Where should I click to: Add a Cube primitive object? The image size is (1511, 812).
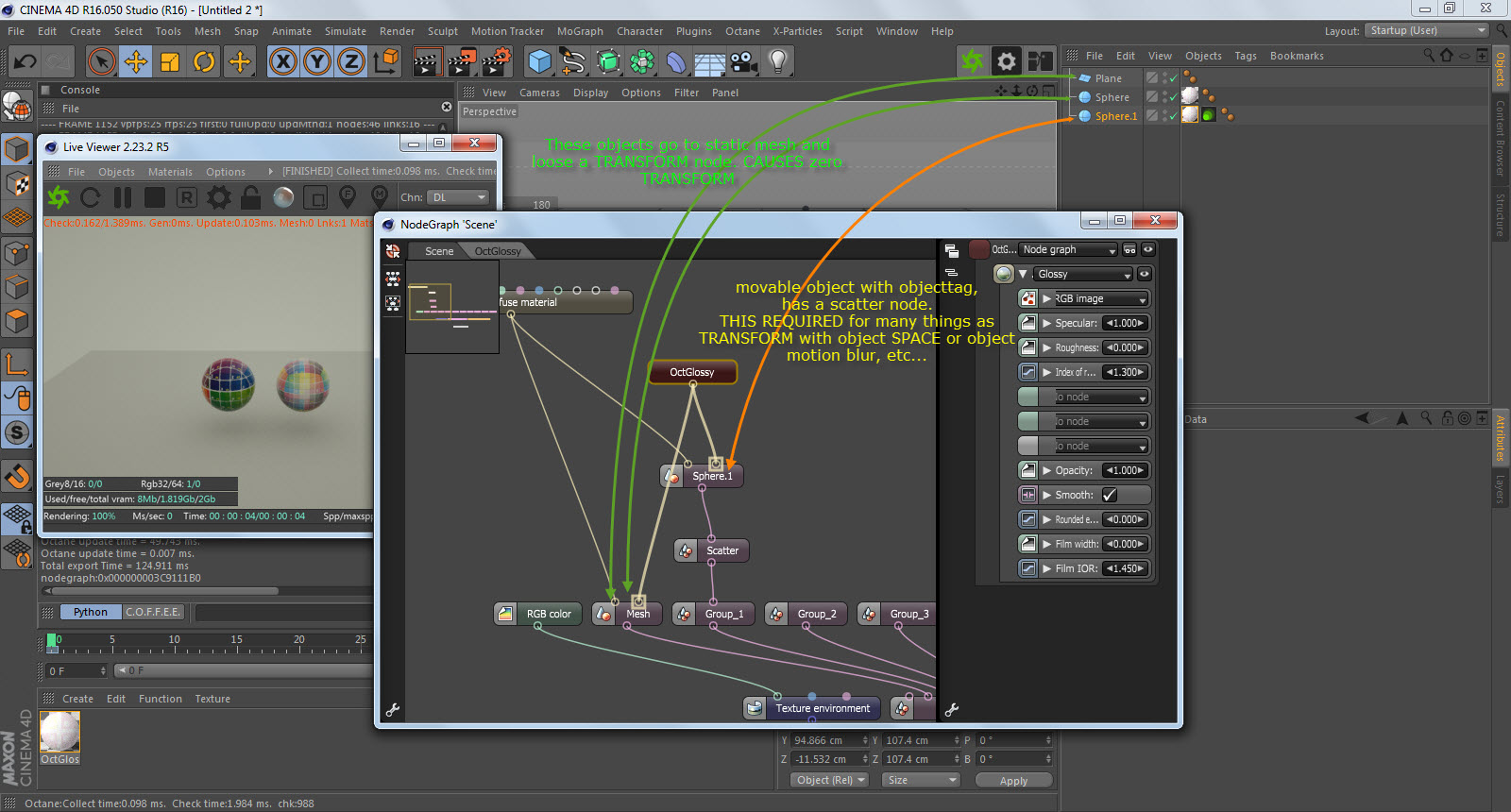tap(539, 62)
